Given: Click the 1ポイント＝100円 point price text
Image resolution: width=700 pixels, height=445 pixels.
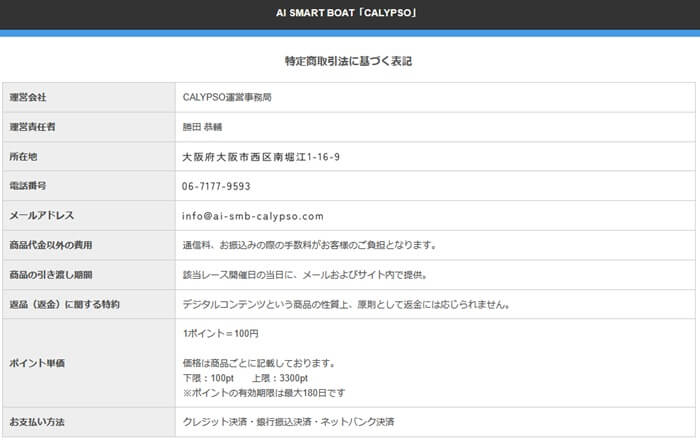Looking at the screenshot, I should [x=221, y=333].
